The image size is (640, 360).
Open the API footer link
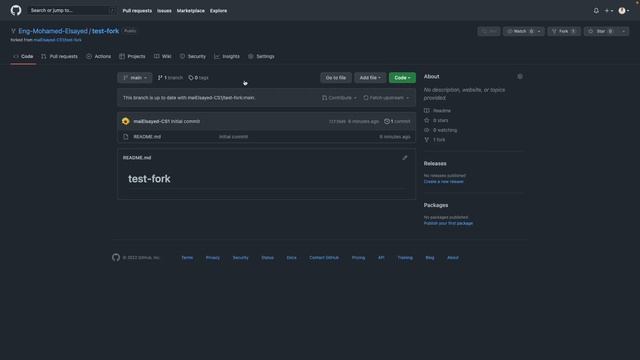pyautogui.click(x=381, y=258)
